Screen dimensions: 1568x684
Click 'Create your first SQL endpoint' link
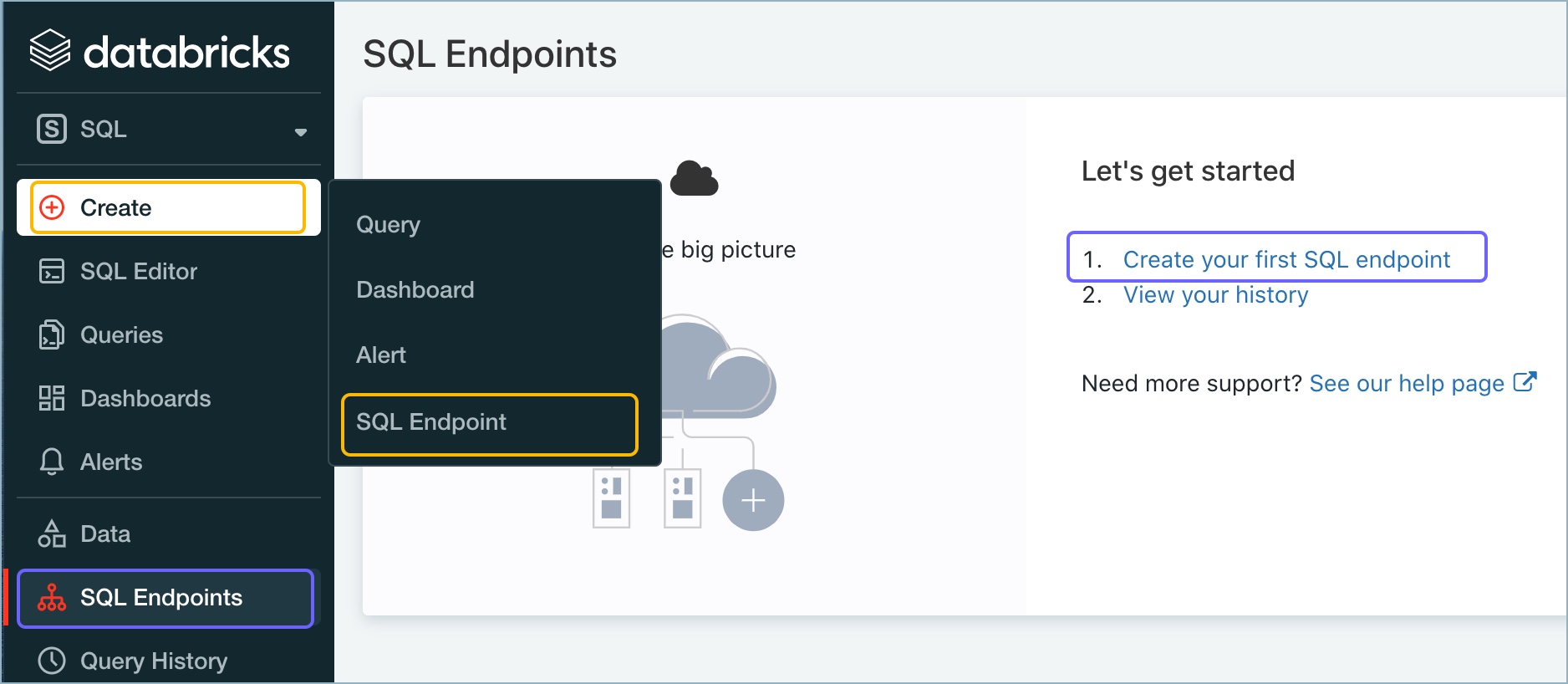tap(1285, 259)
